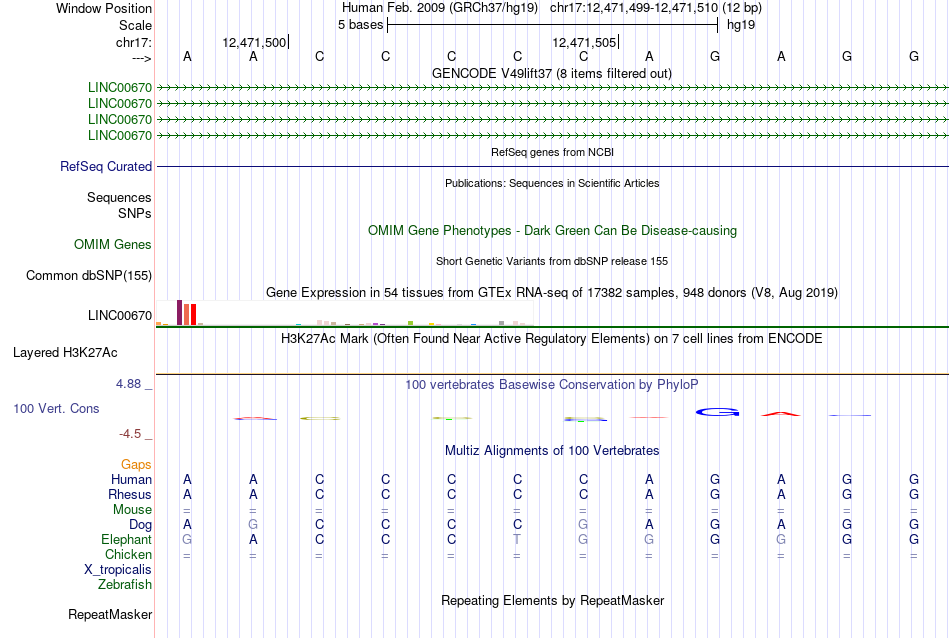The width and height of the screenshot is (950, 638).
Task: Click the Zebrafish alignment row label
Action: 125,585
